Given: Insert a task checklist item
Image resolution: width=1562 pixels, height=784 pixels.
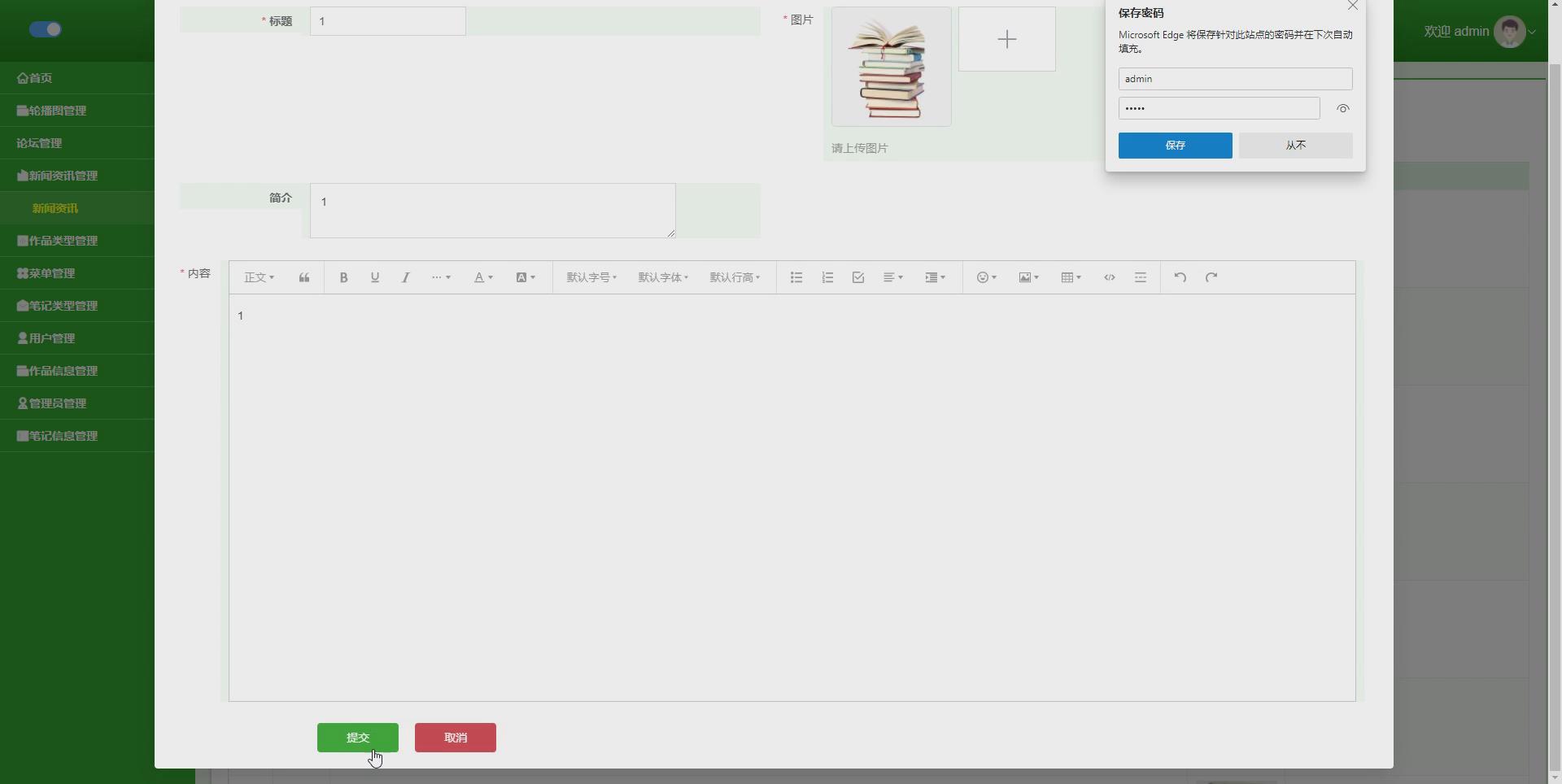Looking at the screenshot, I should (x=857, y=277).
